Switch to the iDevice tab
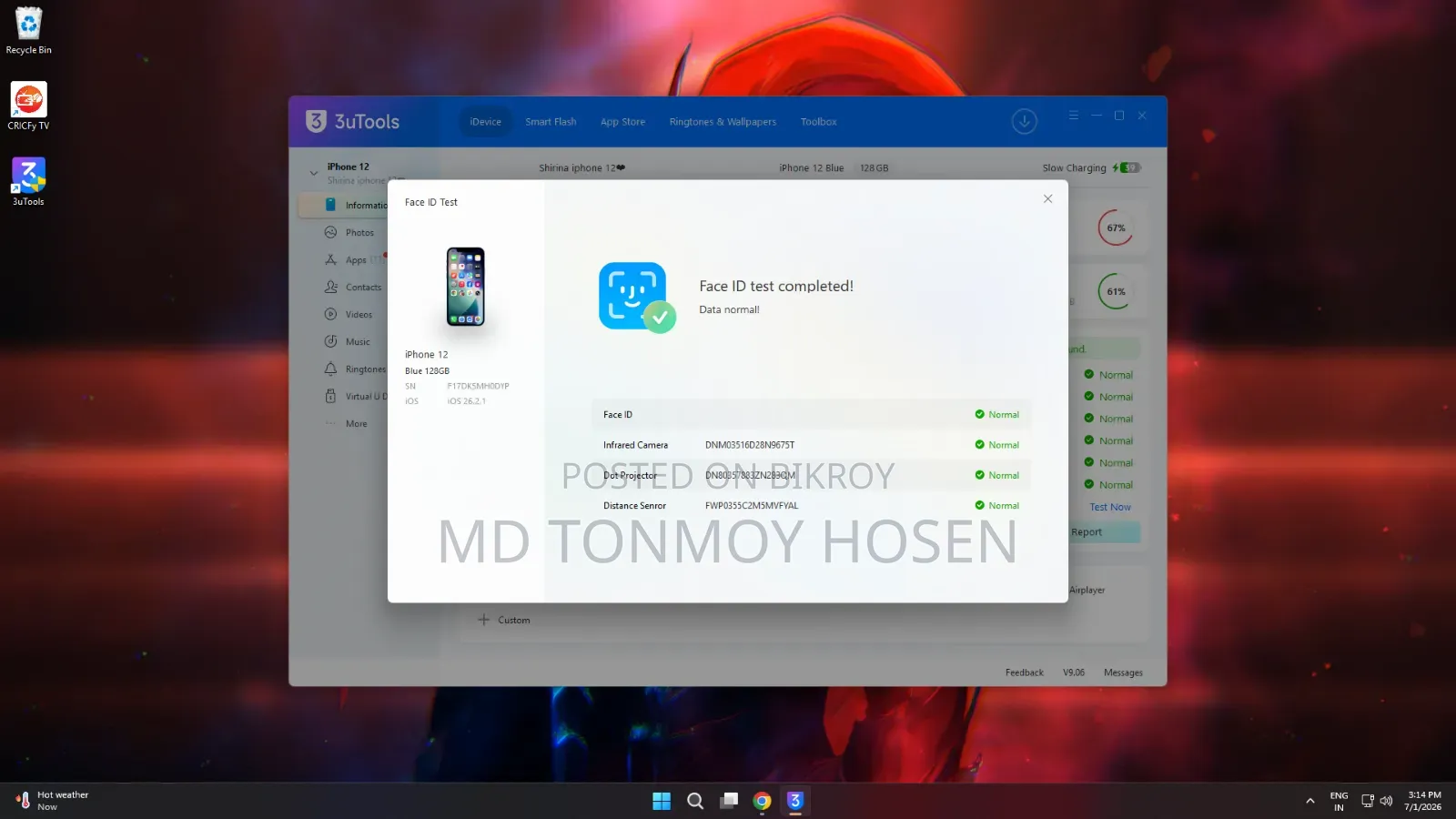 (x=485, y=122)
